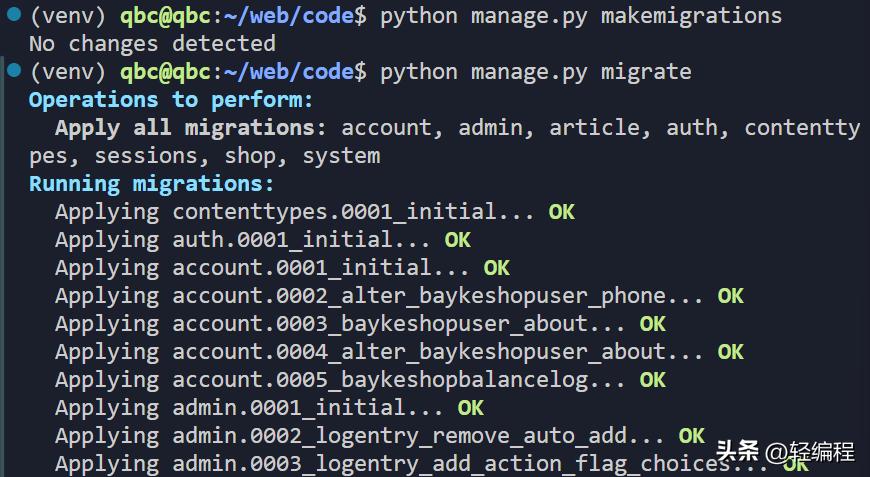Click the "Running migrations:" heading
The image size is (870, 477).
click(x=151, y=184)
